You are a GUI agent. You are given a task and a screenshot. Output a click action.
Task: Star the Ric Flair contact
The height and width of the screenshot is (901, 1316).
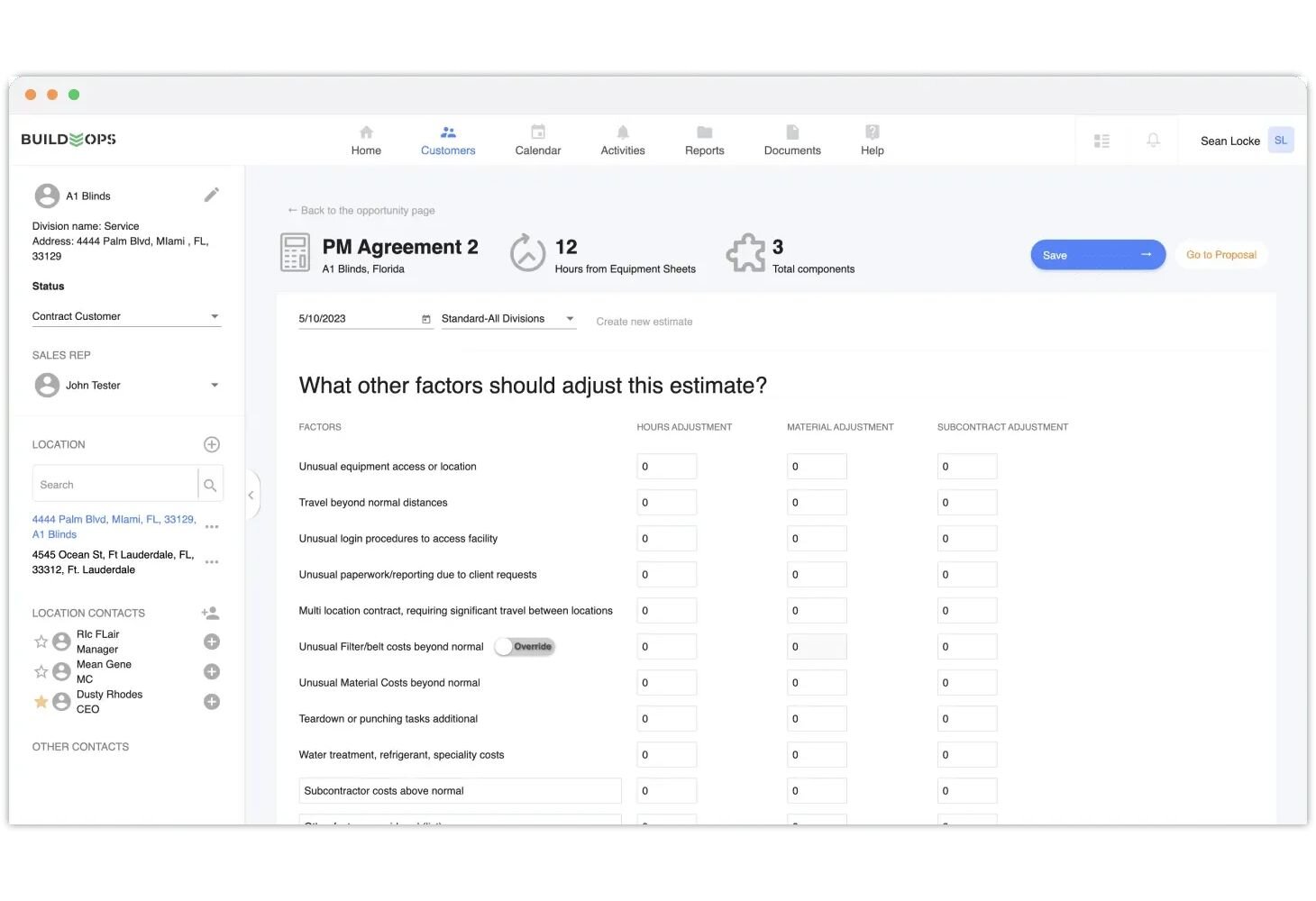(41, 642)
